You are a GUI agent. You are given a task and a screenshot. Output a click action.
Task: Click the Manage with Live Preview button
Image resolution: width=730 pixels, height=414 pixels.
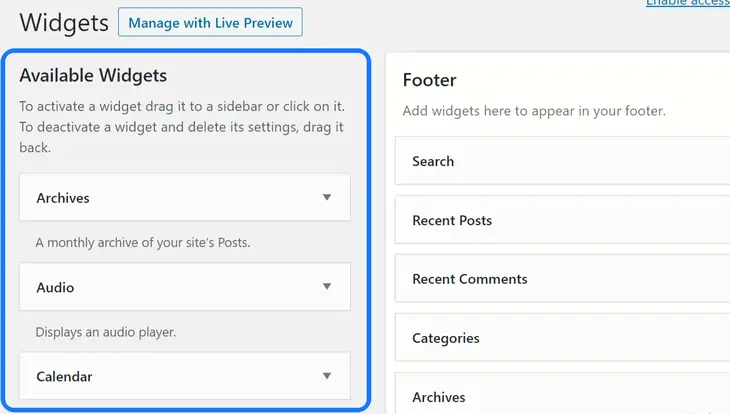coord(210,23)
